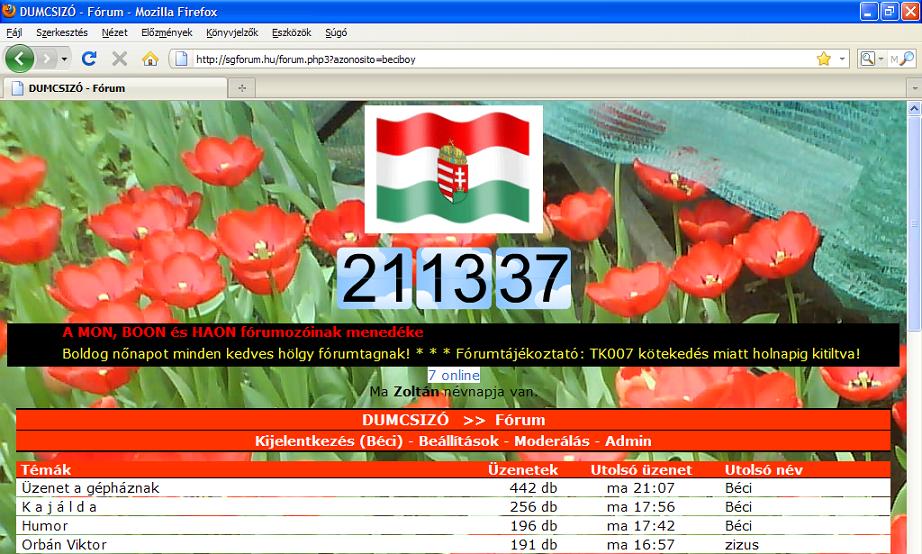Go to the Home page icon
Image resolution: width=922 pixels, height=554 pixels.
point(150,59)
